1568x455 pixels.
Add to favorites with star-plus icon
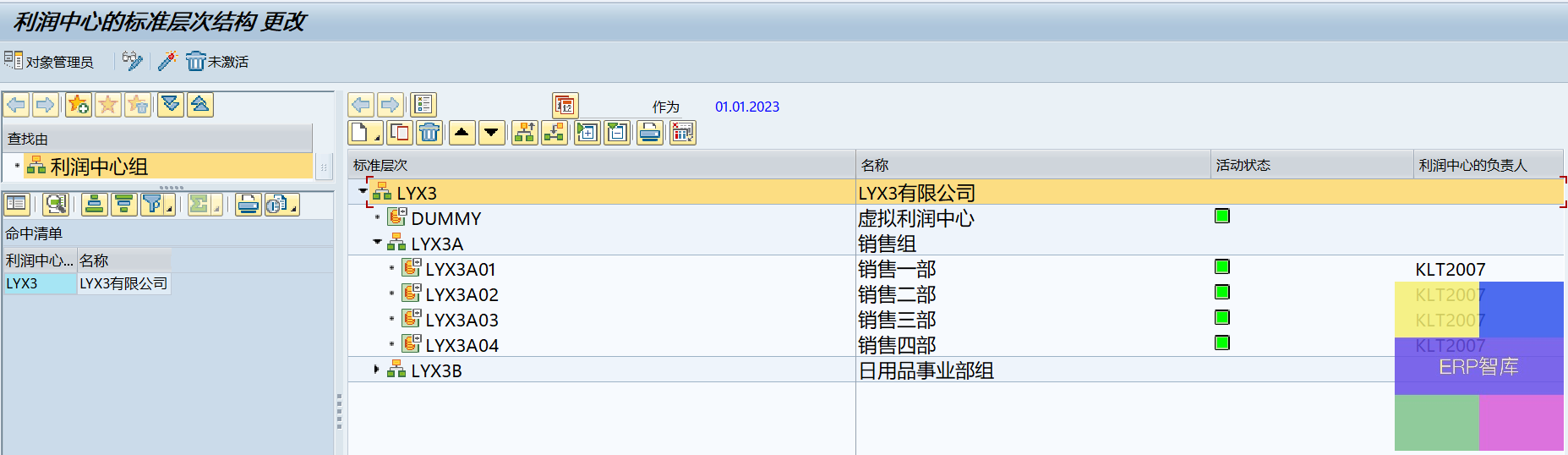[79, 105]
